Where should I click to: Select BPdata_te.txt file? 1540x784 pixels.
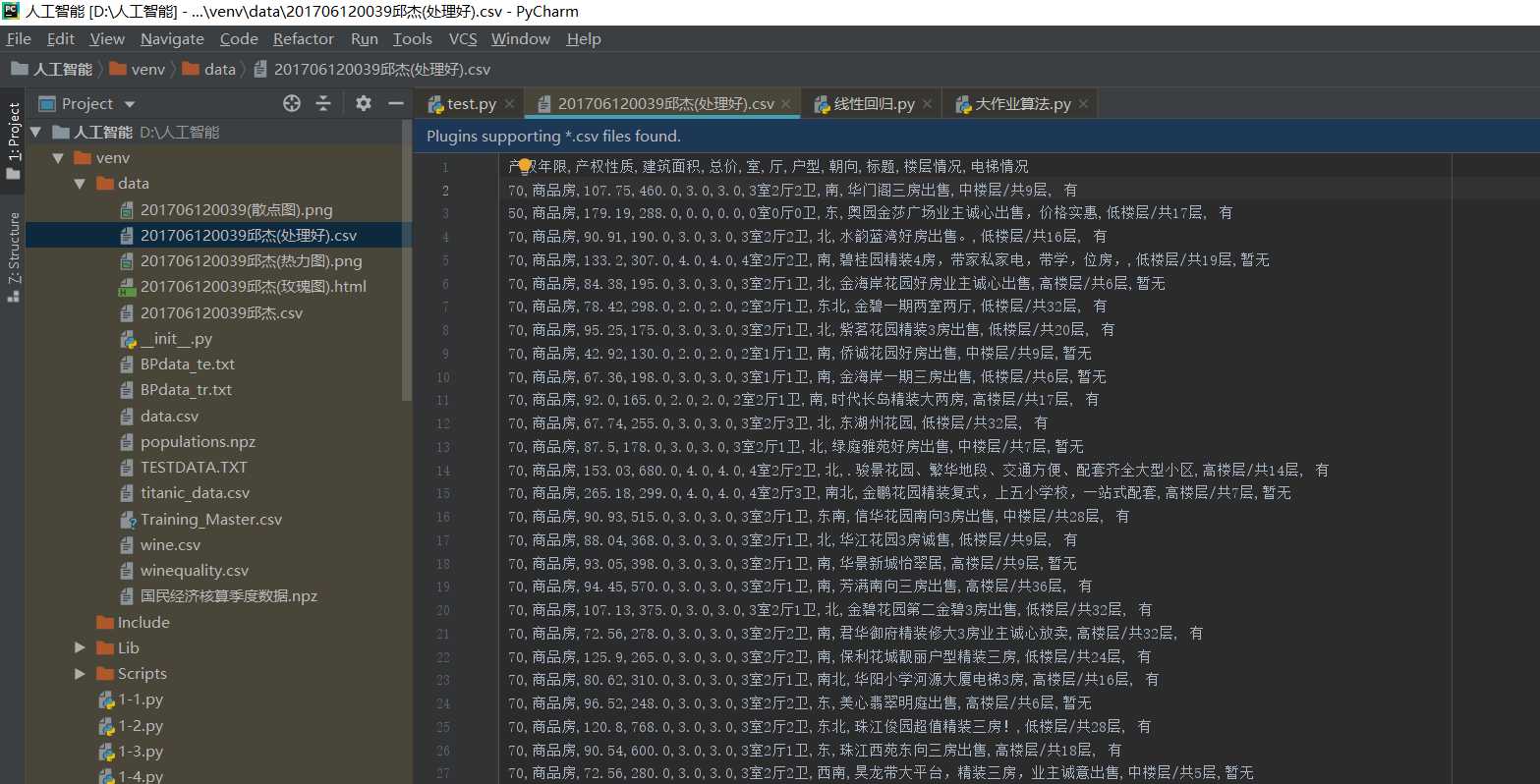click(x=187, y=364)
